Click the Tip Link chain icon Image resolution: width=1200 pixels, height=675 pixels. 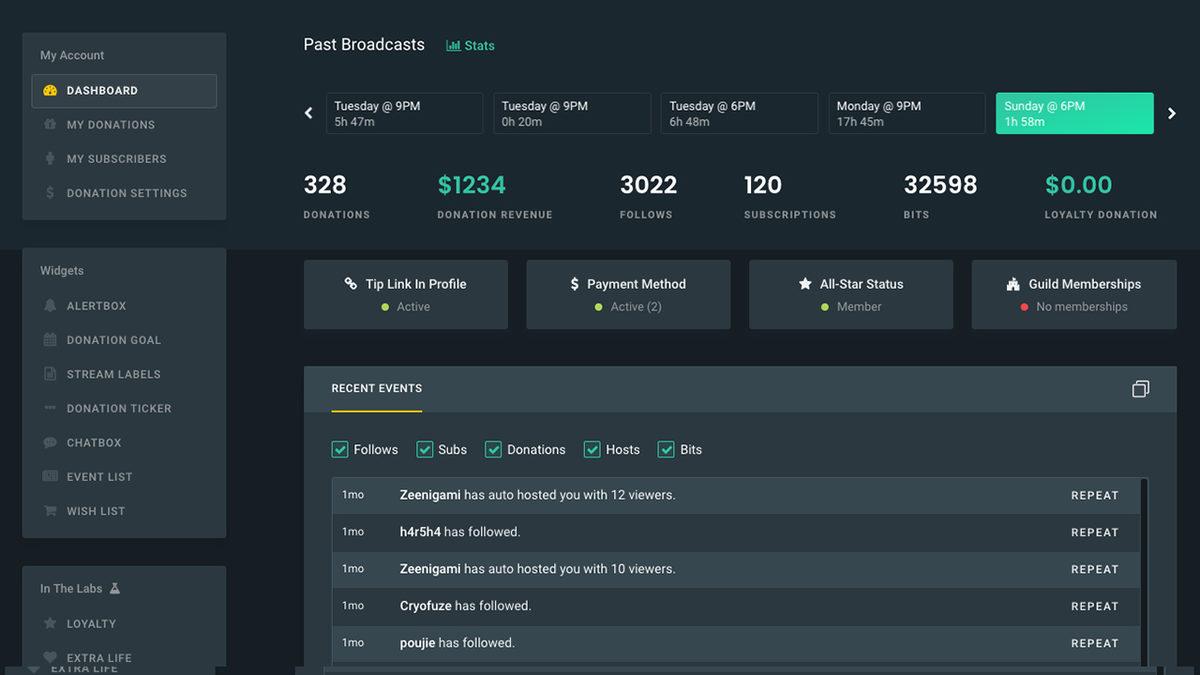coord(352,284)
